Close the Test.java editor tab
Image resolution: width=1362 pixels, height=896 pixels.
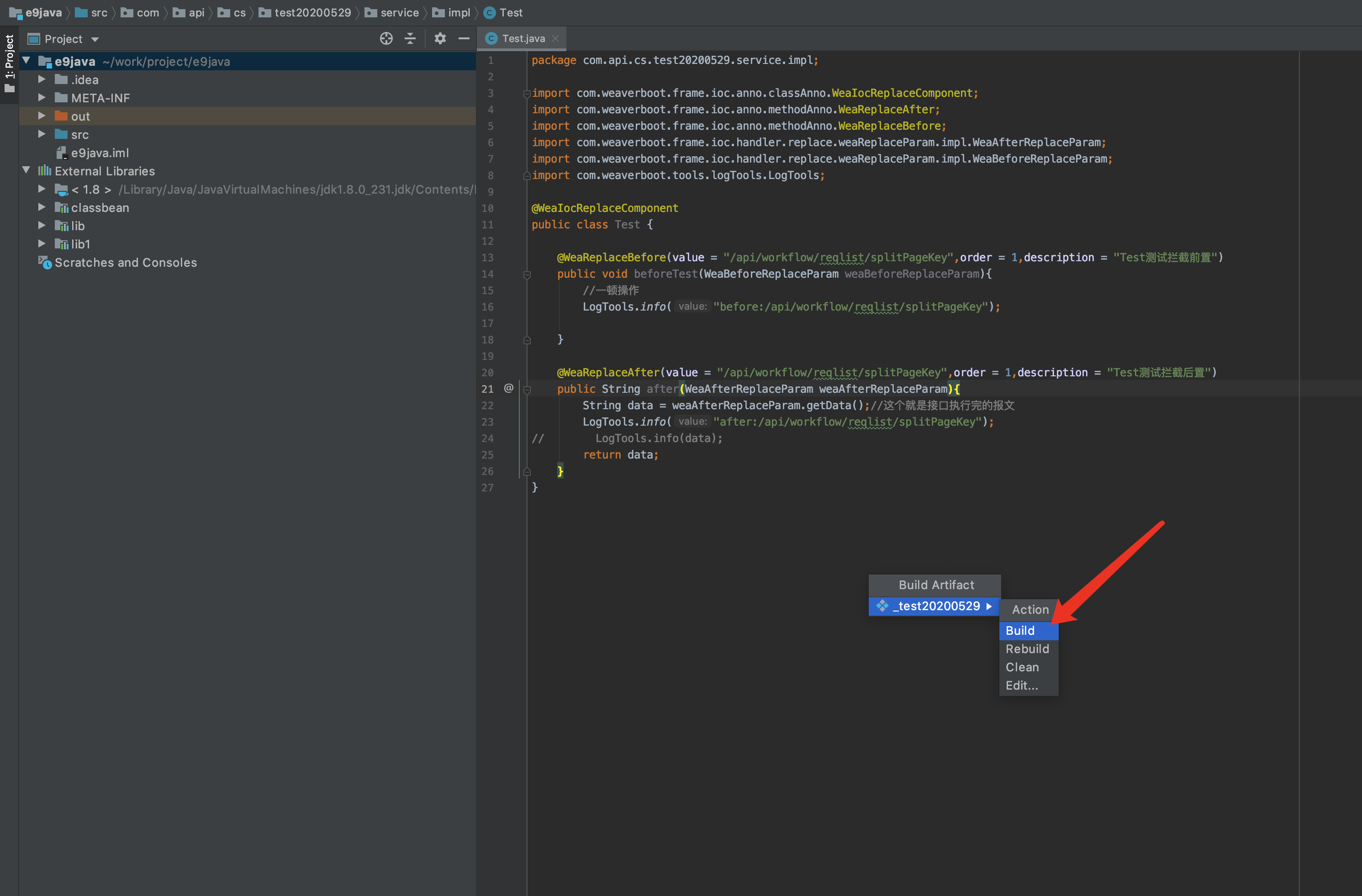[x=555, y=38]
